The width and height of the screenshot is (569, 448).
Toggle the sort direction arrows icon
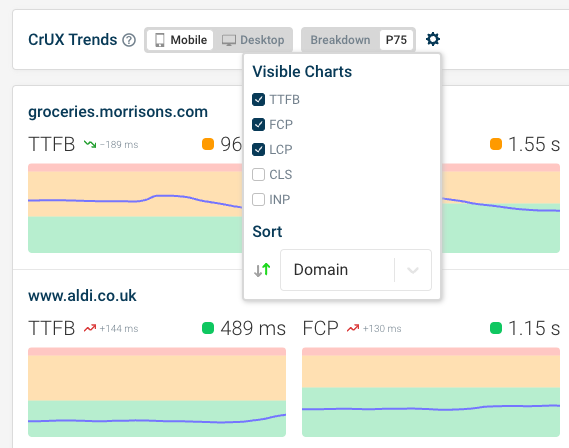pyautogui.click(x=262, y=270)
